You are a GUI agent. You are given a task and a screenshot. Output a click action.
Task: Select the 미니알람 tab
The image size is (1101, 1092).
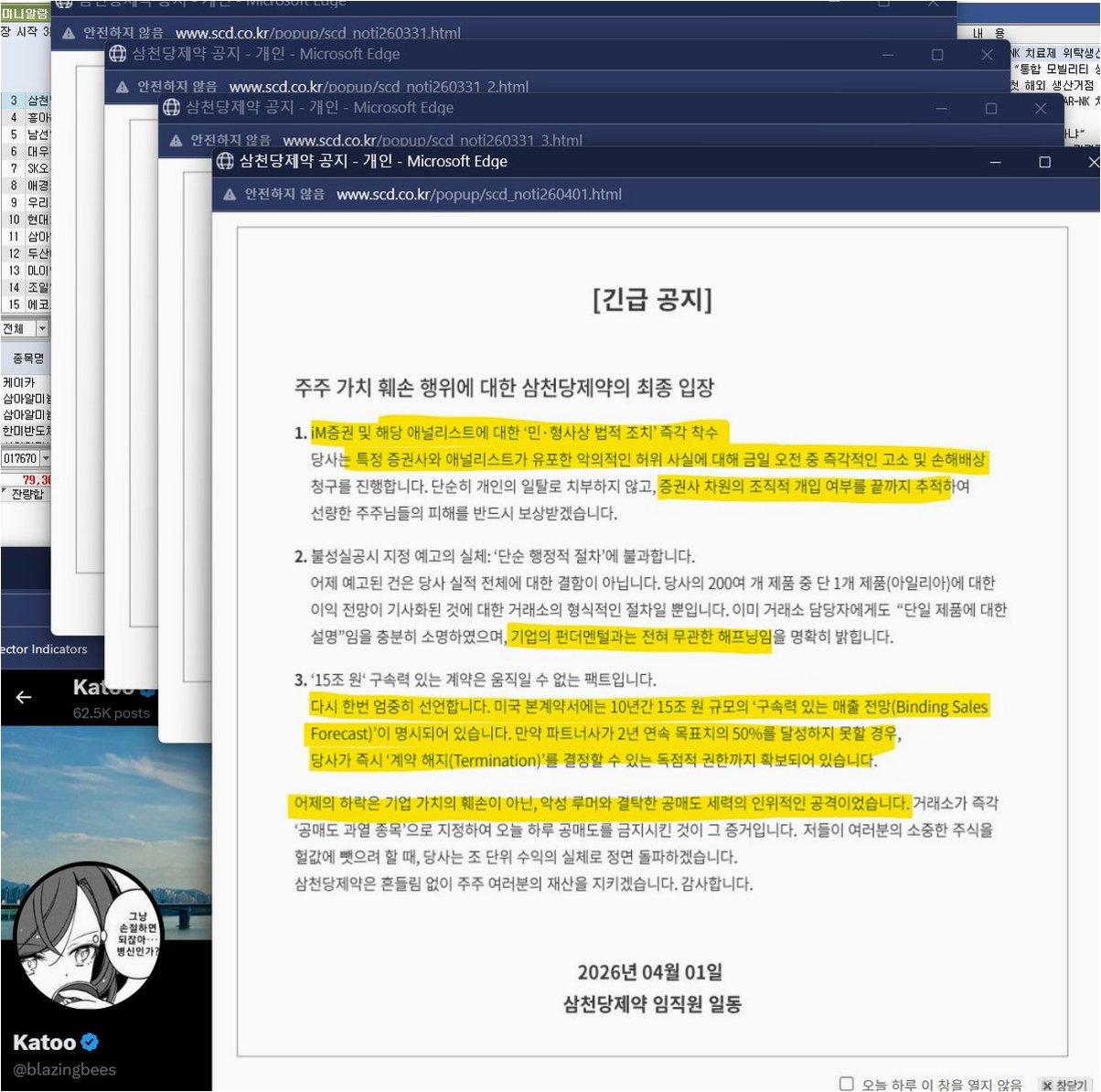click(x=25, y=14)
